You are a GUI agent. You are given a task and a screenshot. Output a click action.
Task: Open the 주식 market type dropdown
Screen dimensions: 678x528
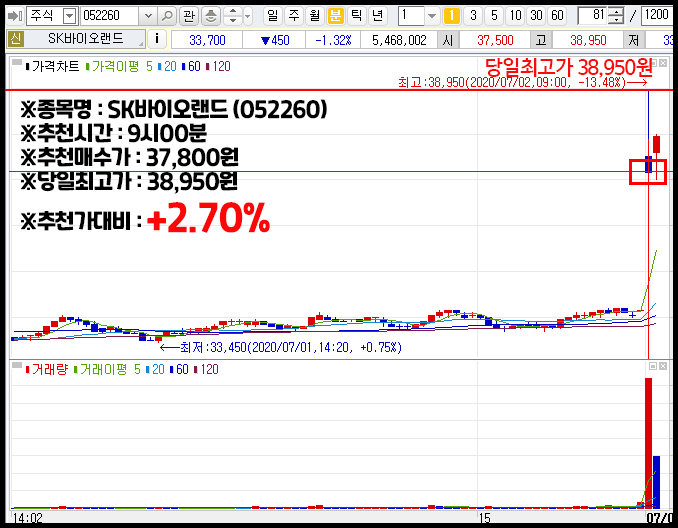click(x=69, y=16)
